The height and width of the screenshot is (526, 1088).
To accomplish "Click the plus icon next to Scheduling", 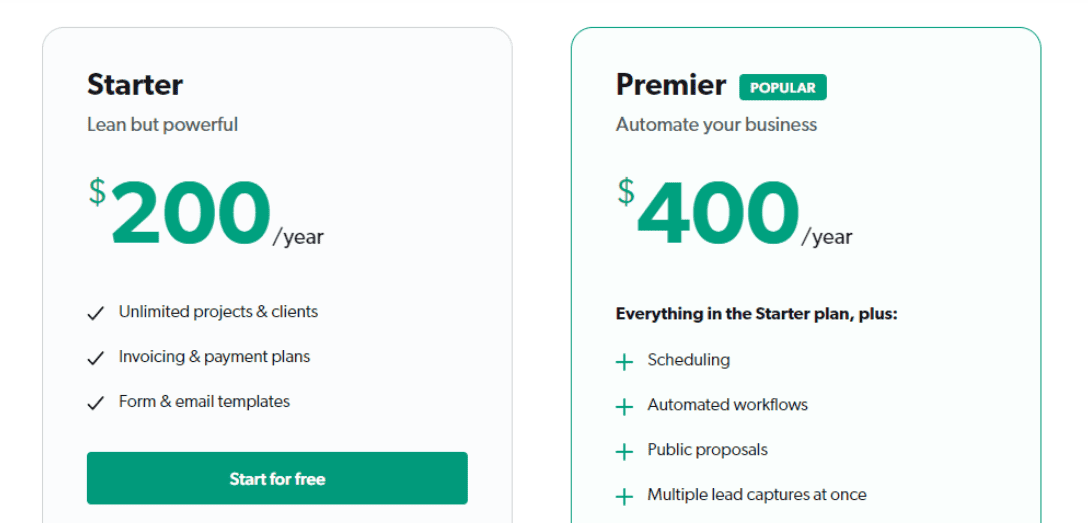I will coord(624,362).
